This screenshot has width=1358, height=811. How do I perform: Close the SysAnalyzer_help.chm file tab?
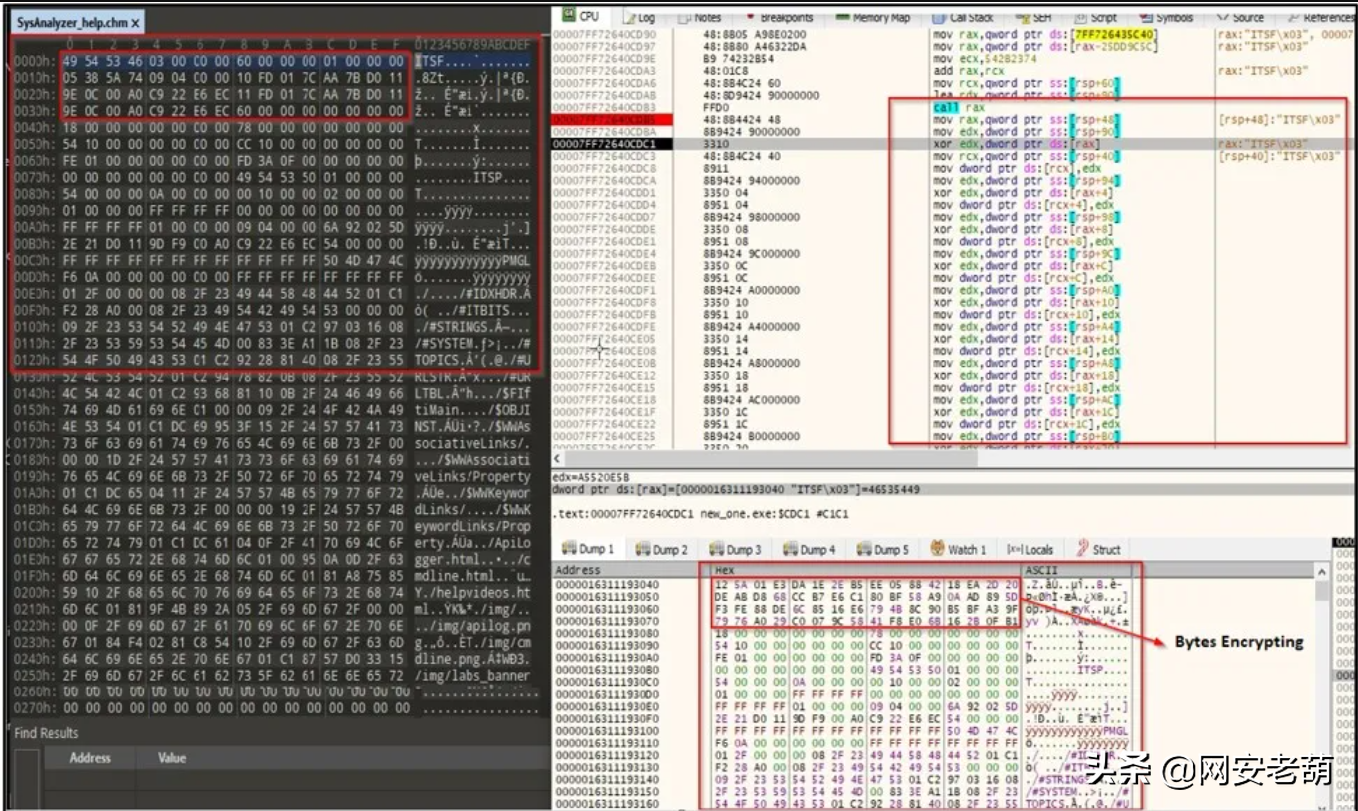coord(136,22)
